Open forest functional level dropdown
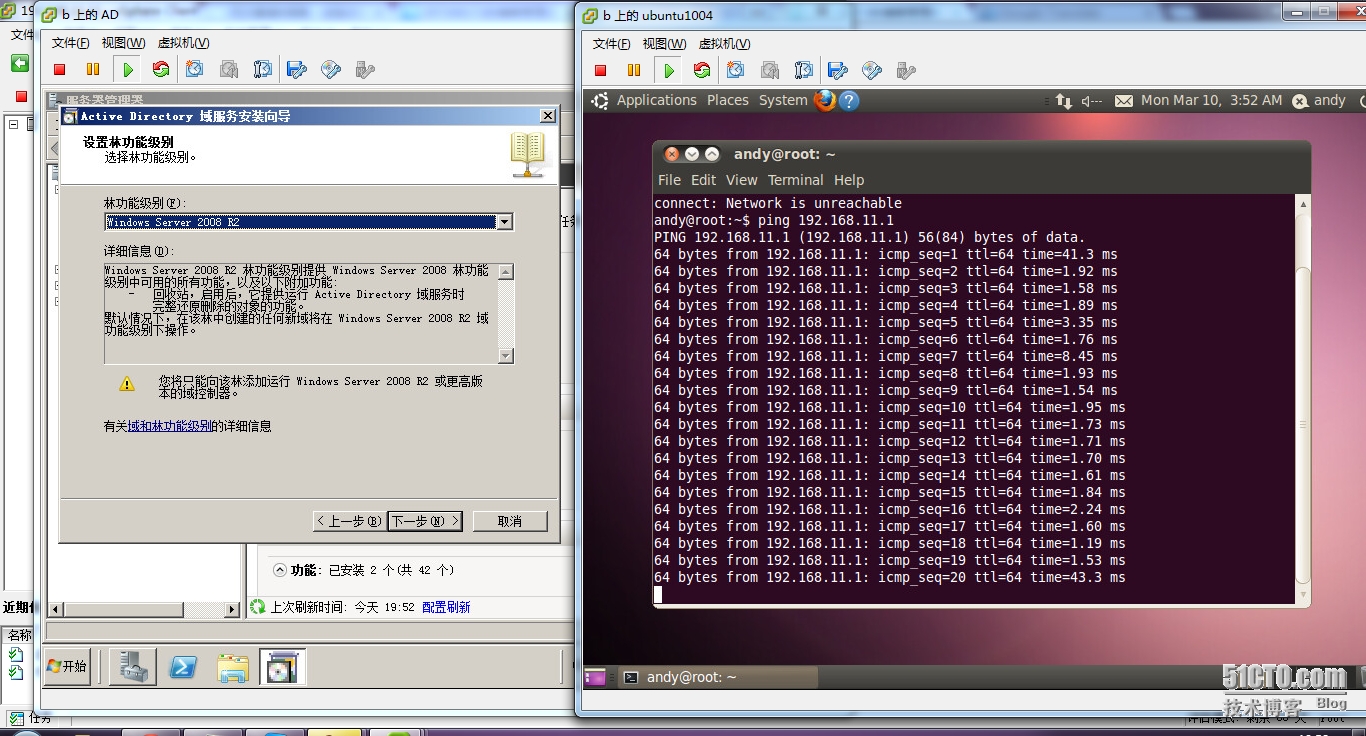Viewport: 1366px width, 736px height. 505,222
